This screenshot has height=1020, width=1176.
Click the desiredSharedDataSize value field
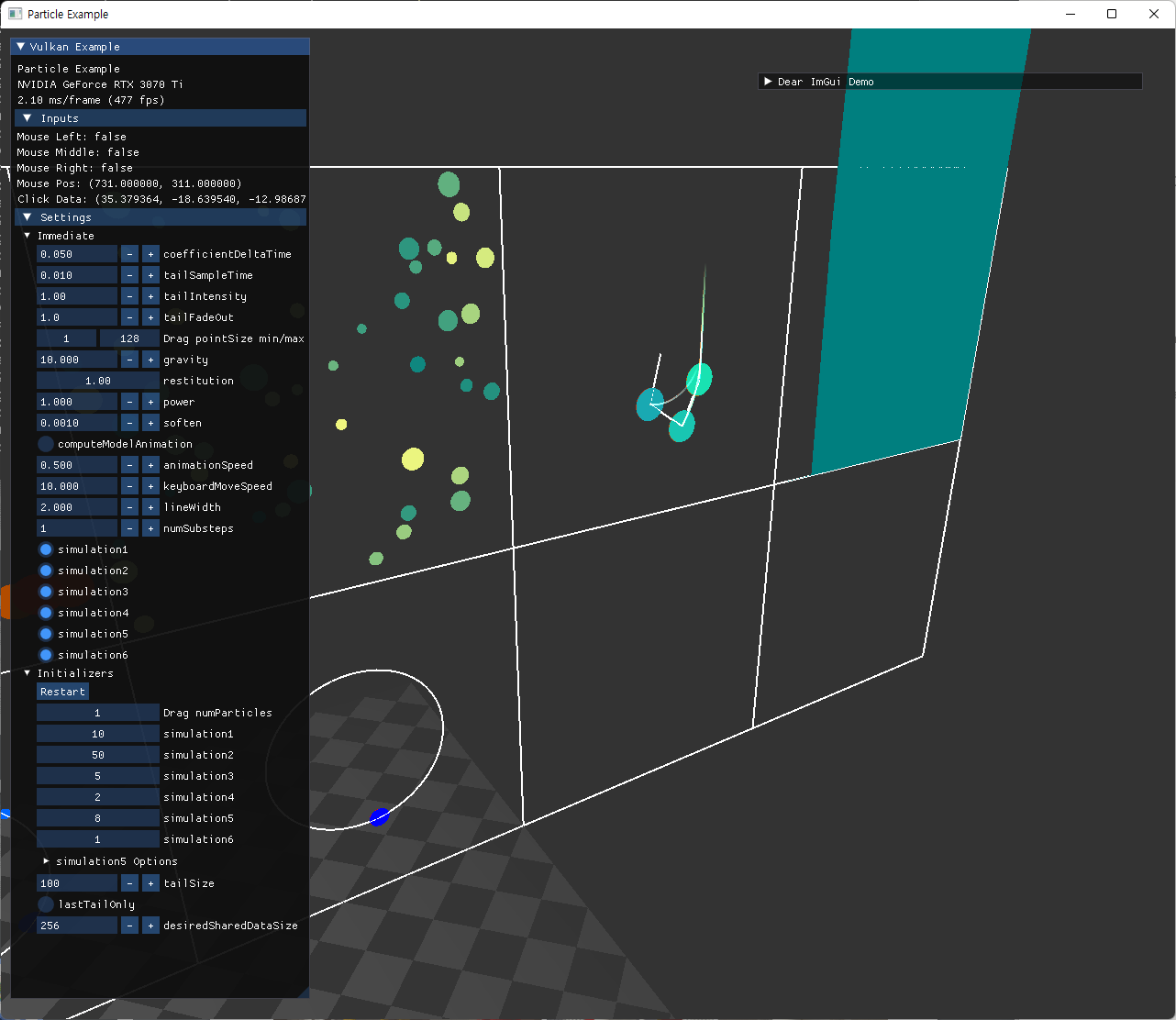(x=77, y=926)
